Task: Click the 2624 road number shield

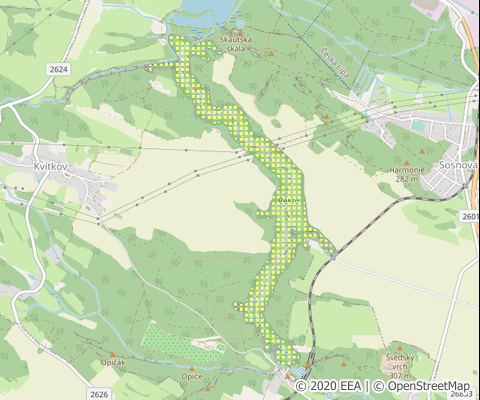Action: point(58,69)
